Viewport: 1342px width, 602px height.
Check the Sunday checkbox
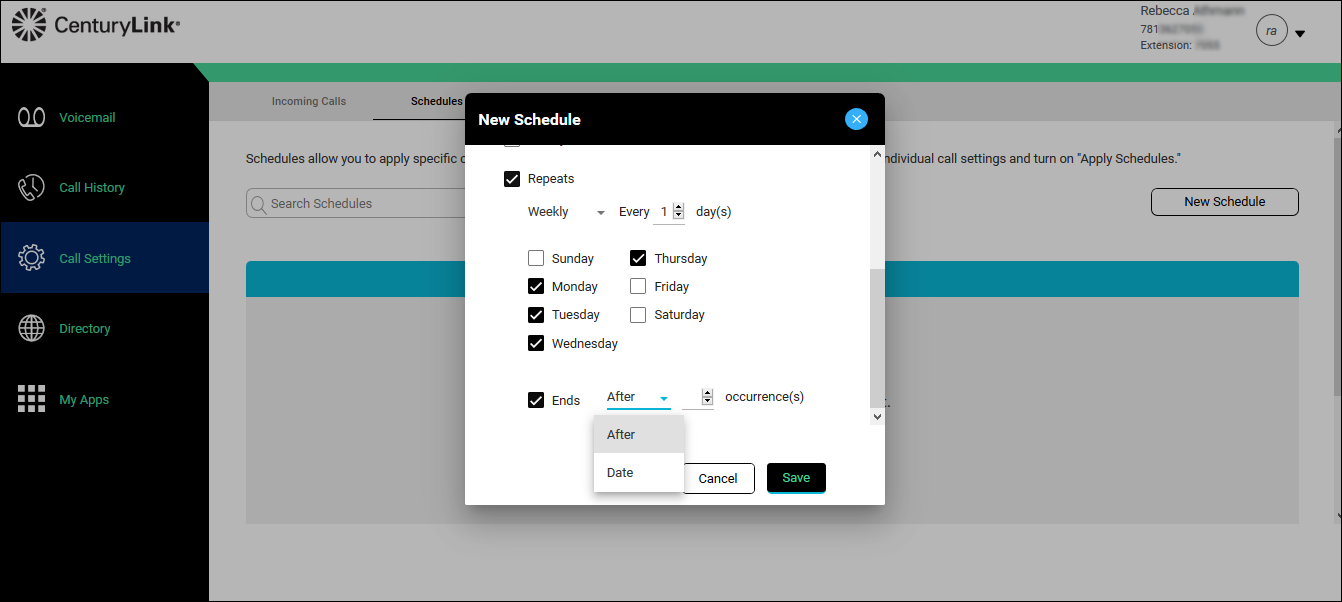(537, 258)
